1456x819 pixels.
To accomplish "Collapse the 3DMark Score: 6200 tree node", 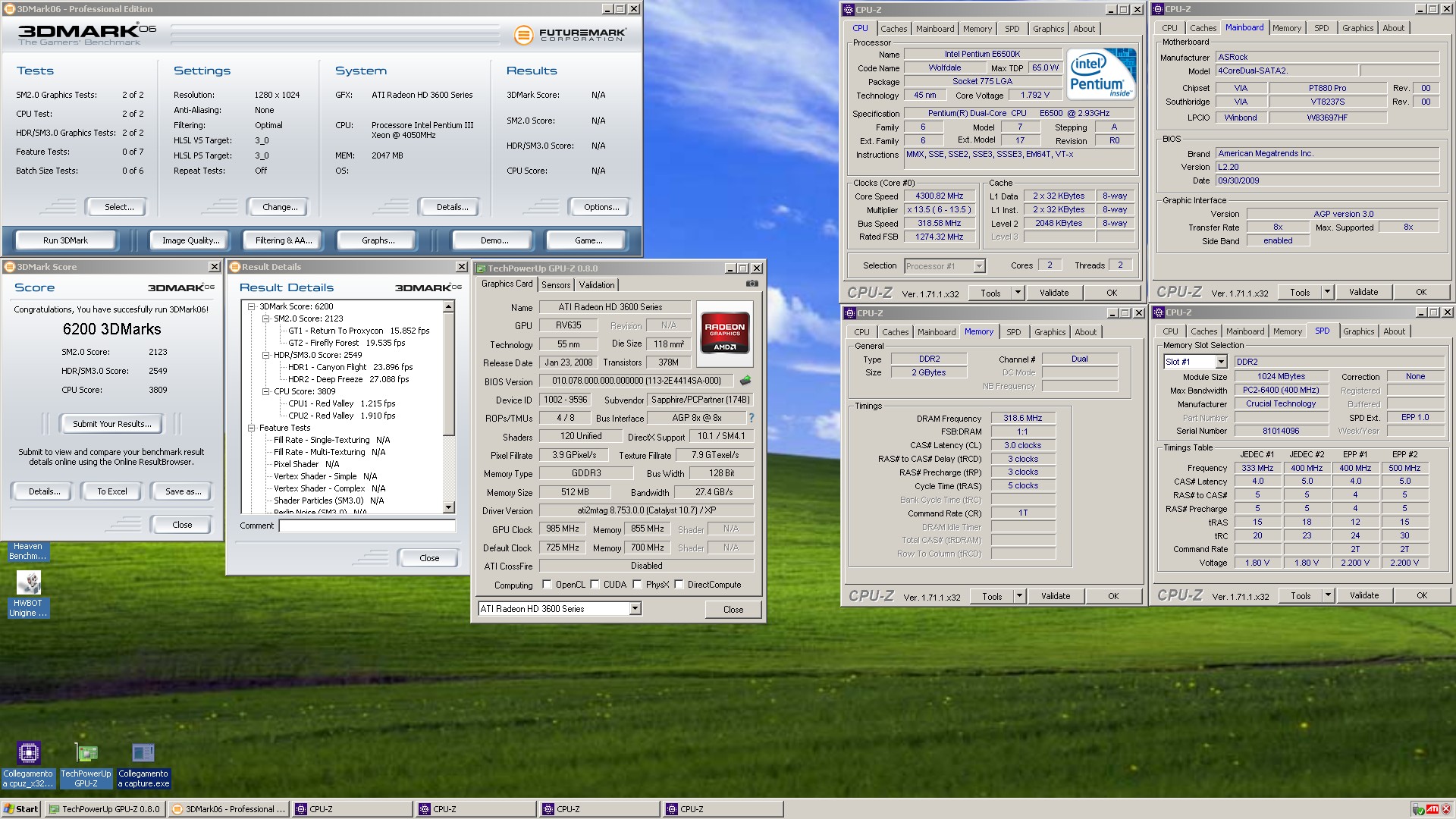I will coord(252,306).
